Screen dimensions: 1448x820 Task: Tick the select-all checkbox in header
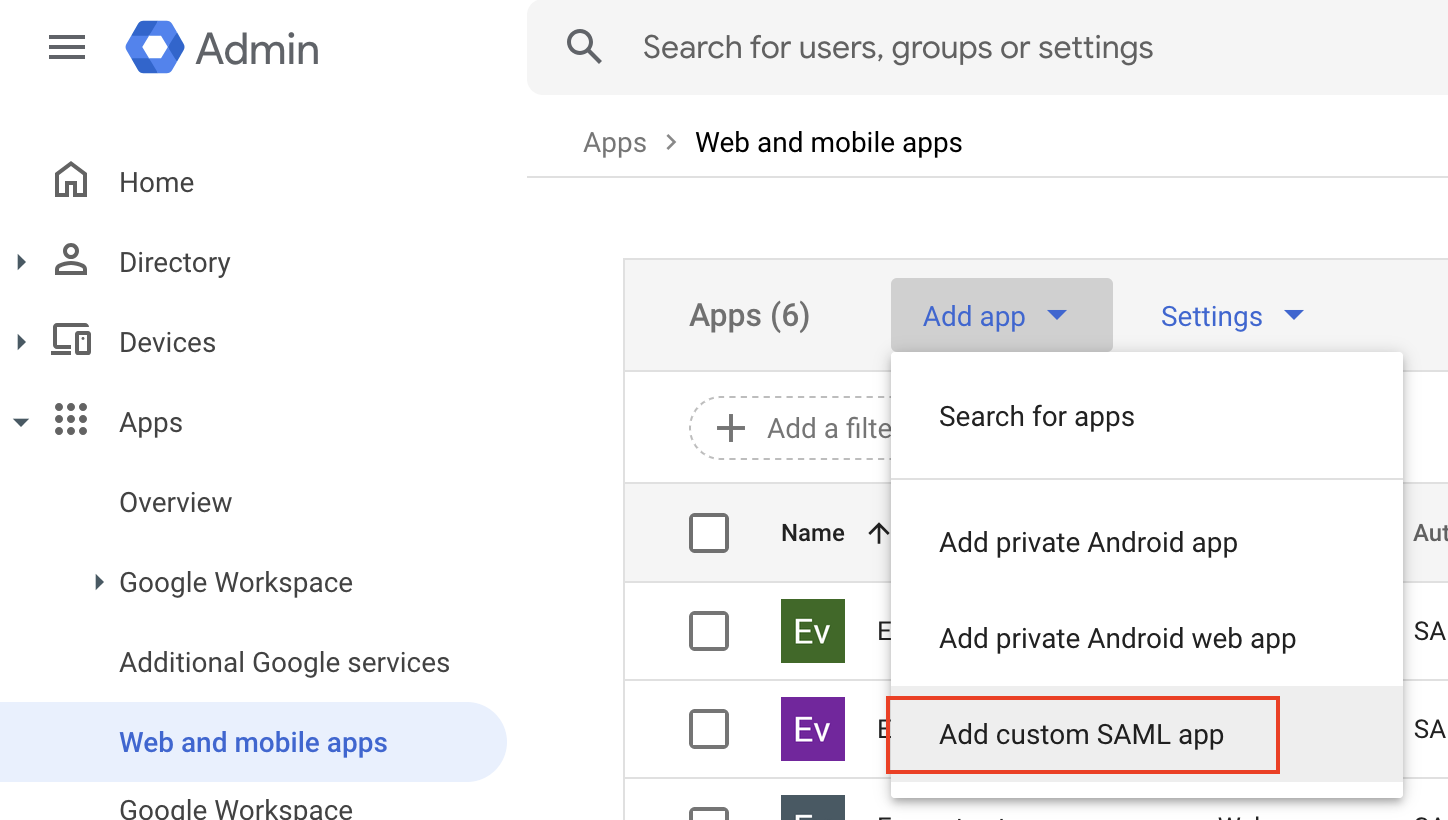tap(709, 533)
